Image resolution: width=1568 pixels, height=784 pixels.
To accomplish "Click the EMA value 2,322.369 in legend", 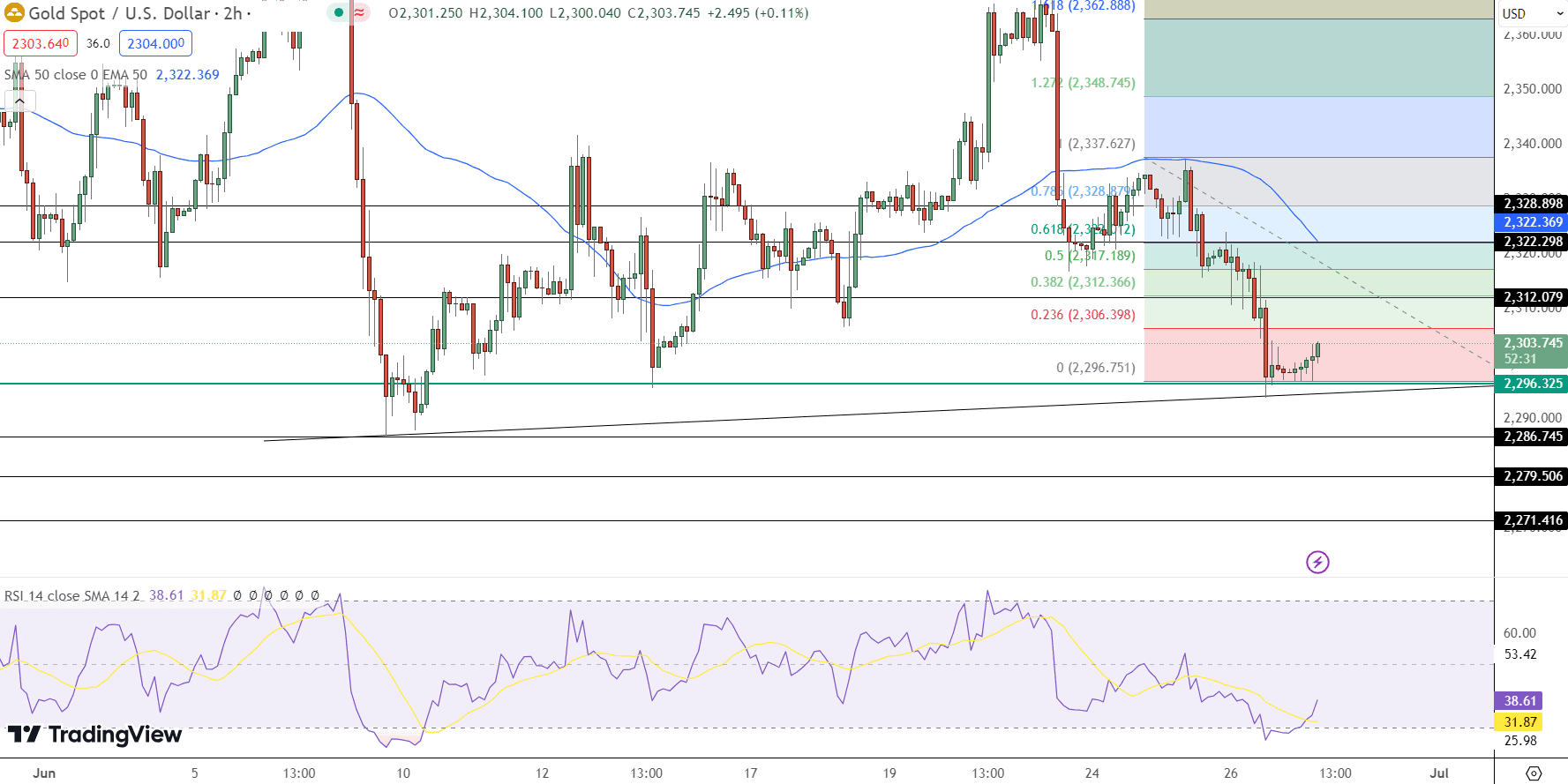I will click(188, 75).
